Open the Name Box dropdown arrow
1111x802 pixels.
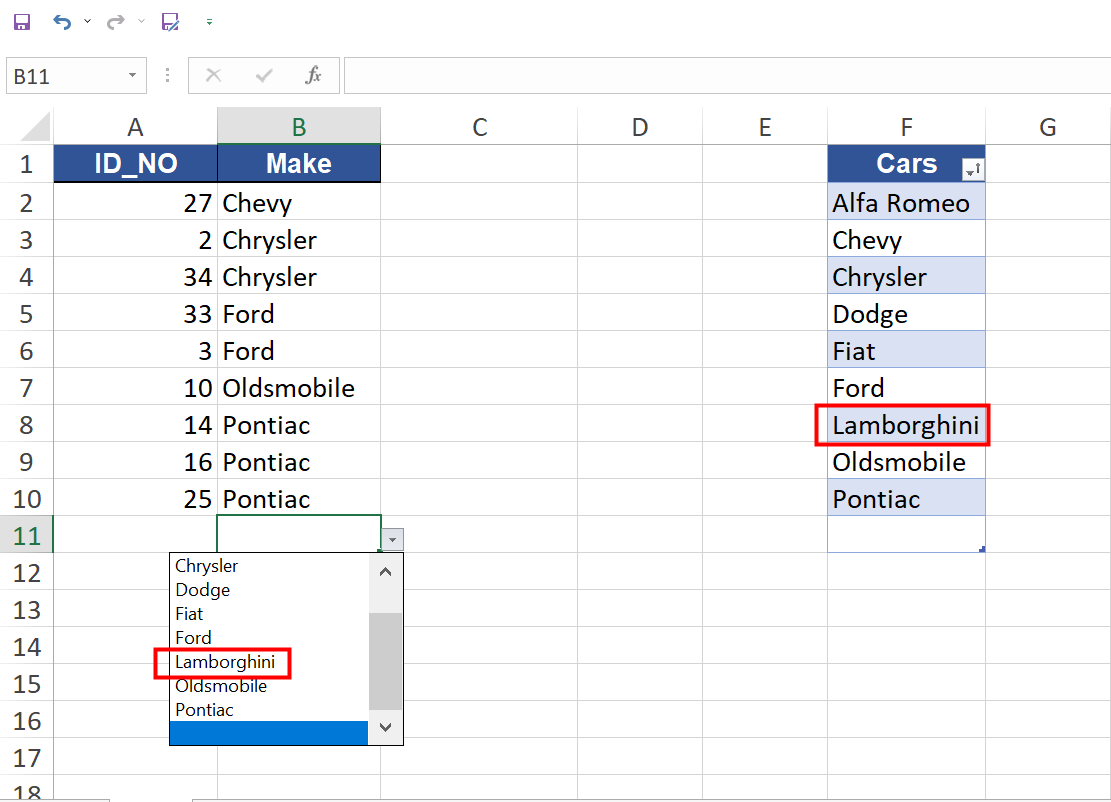coord(131,75)
